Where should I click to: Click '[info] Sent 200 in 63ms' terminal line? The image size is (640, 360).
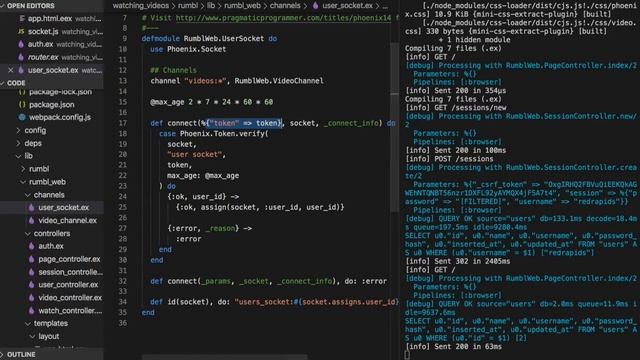coord(453,347)
